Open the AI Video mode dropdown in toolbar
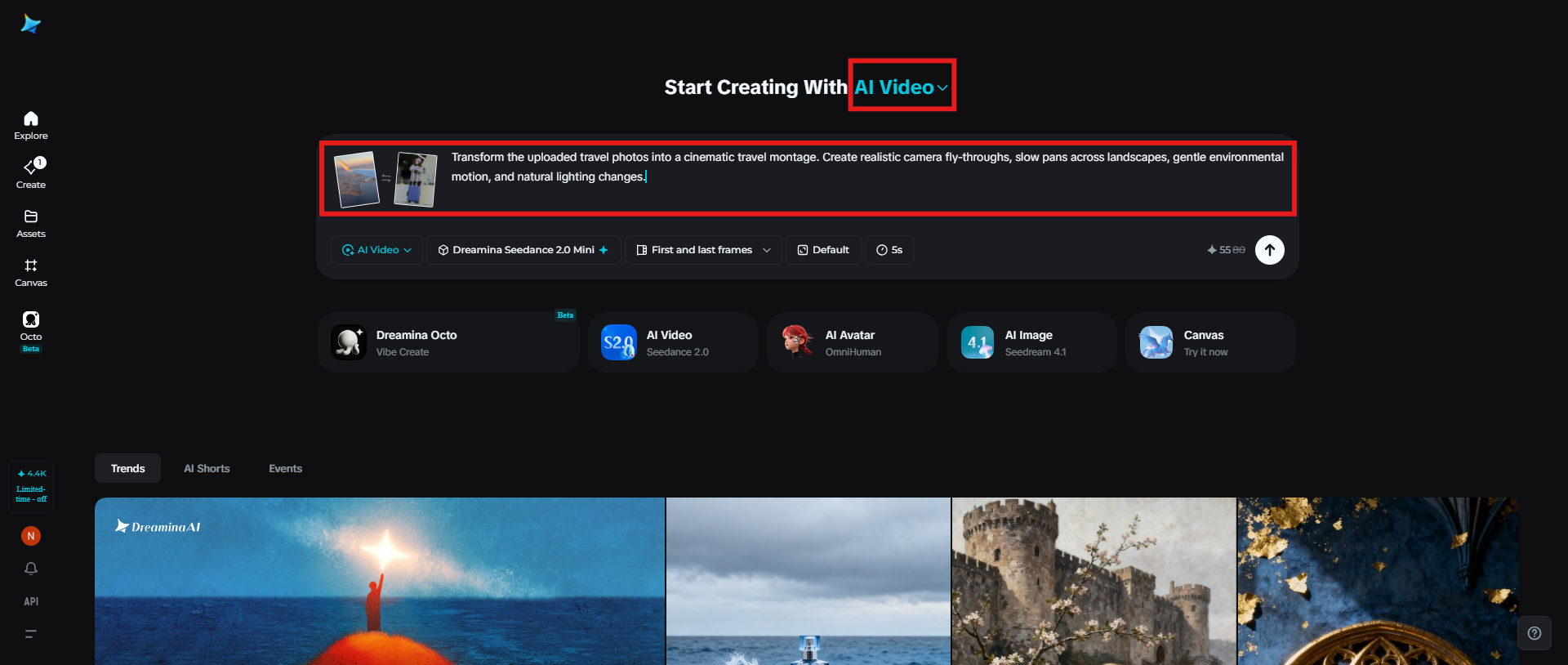The height and width of the screenshot is (665, 1568). click(376, 250)
